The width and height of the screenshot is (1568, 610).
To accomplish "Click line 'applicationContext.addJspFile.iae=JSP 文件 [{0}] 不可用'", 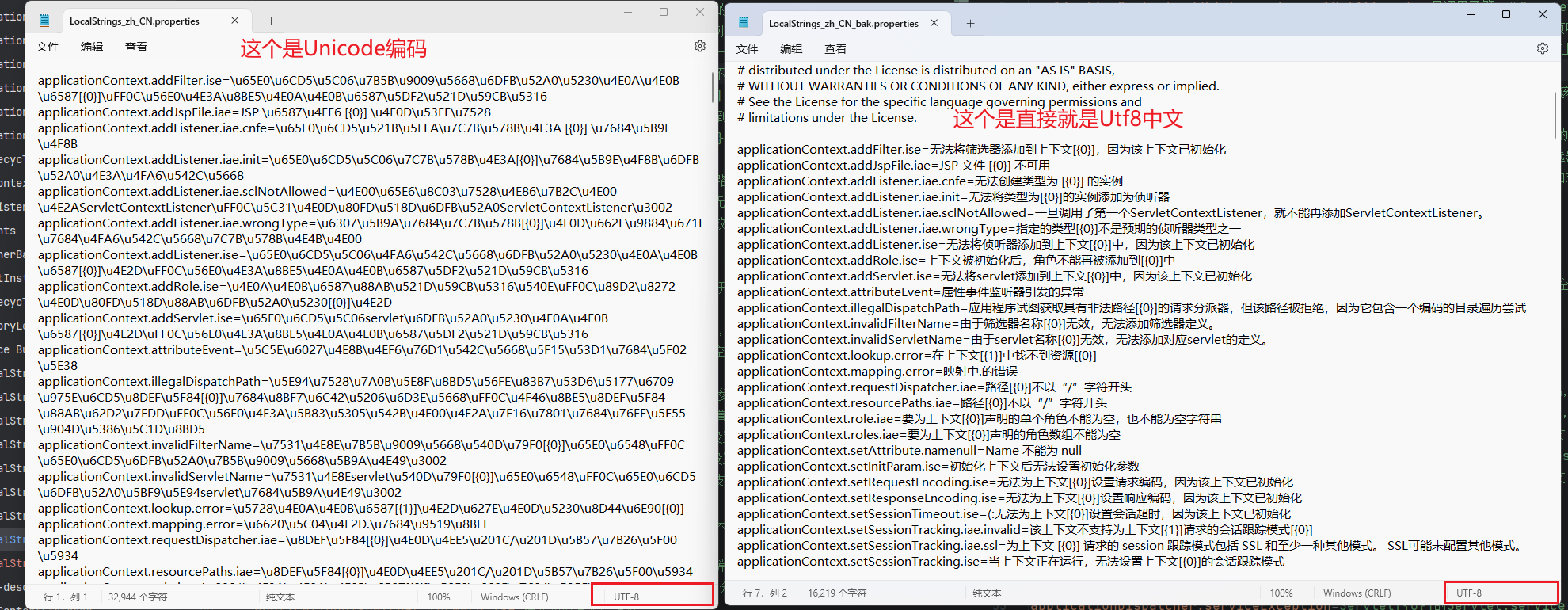I will (893, 165).
